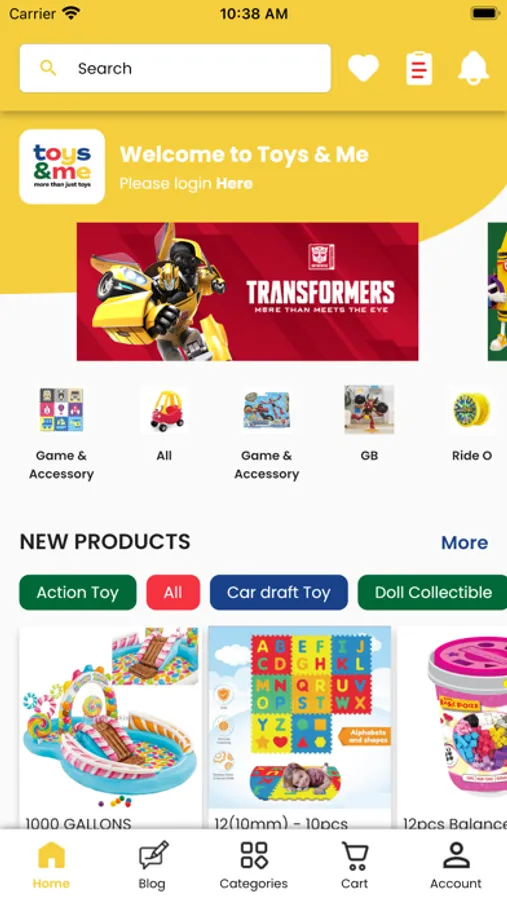Open the alphabet puzzle mat product
This screenshot has height=900, width=507.
click(x=300, y=728)
